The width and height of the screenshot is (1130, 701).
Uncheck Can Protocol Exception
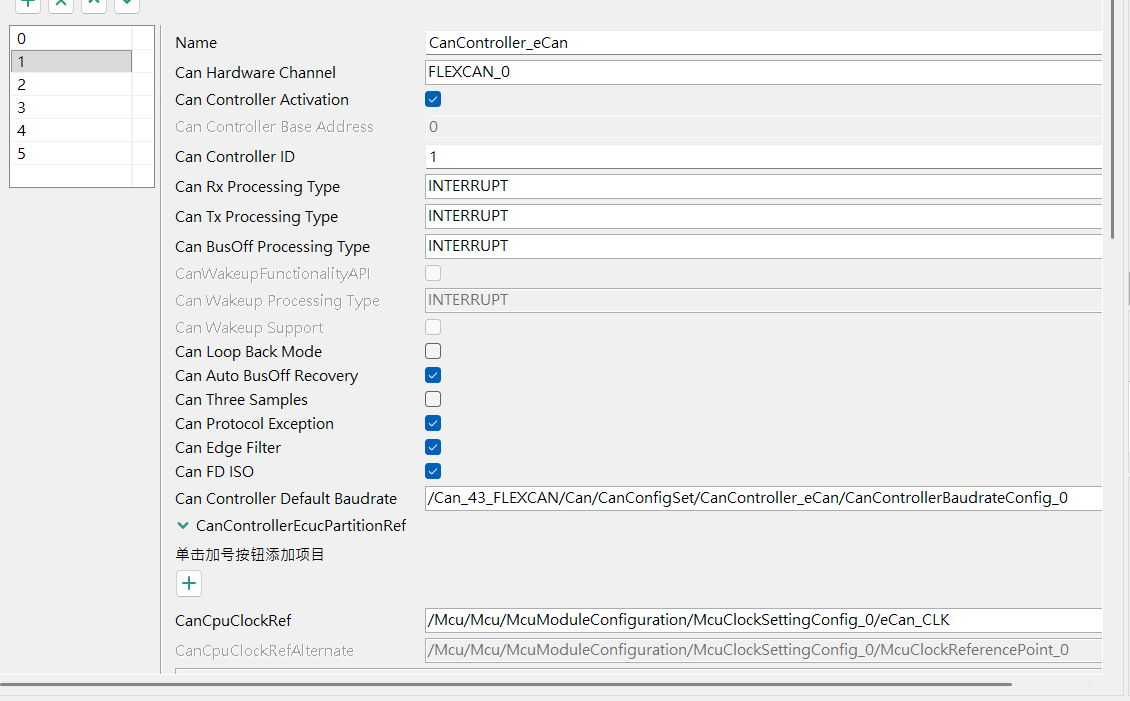click(433, 423)
